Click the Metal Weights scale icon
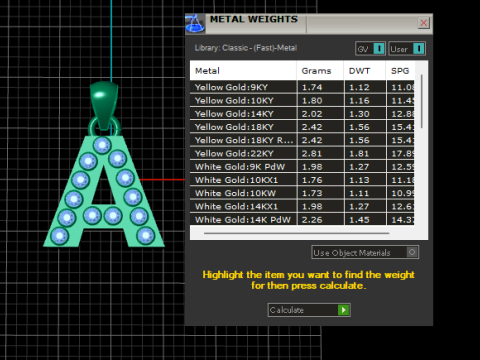The width and height of the screenshot is (480, 360). pos(195,24)
